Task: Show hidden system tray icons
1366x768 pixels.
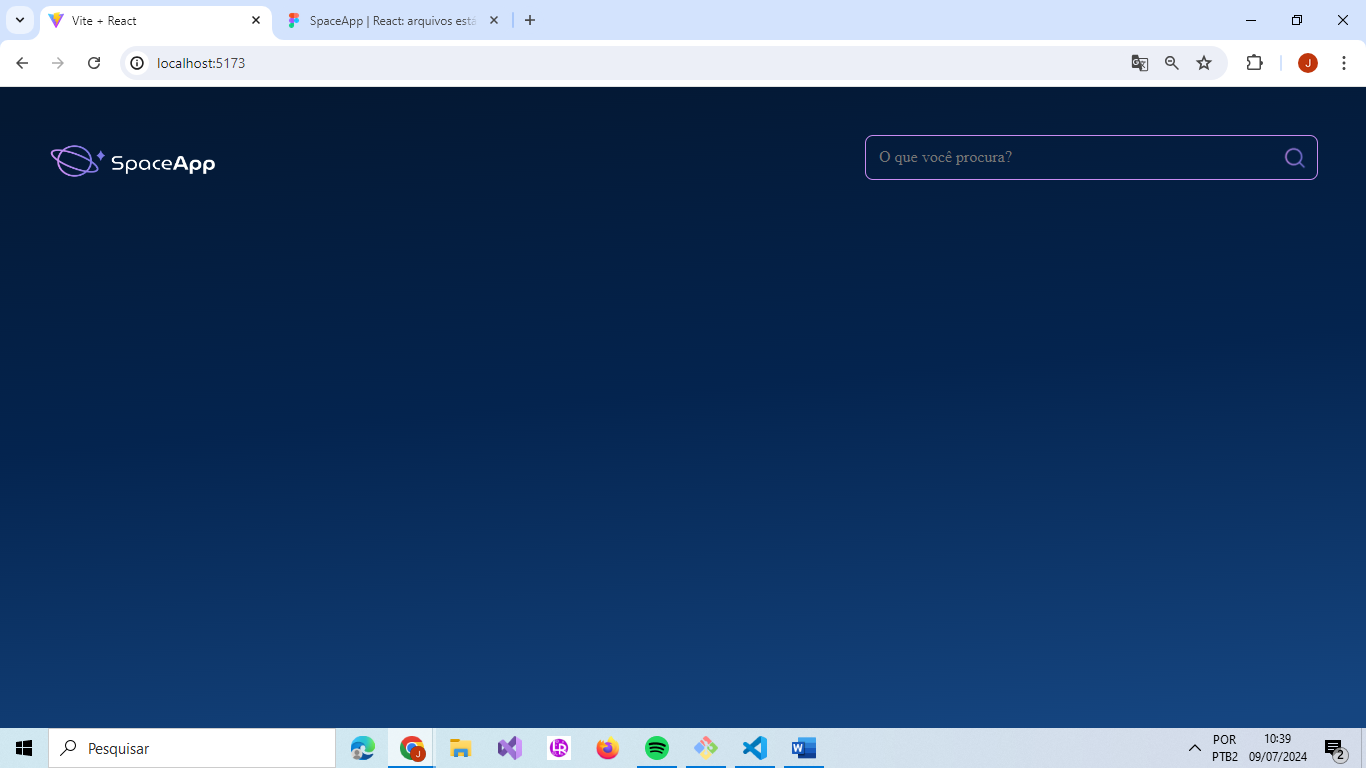Action: [1194, 748]
